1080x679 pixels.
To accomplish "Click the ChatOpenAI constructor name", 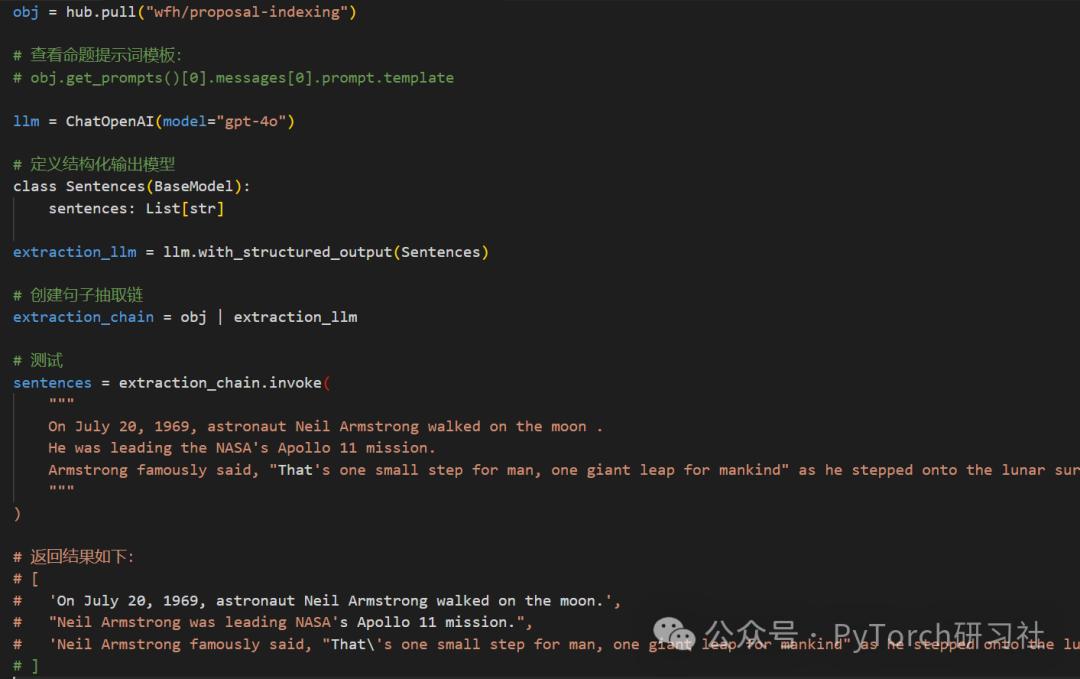I will click(110, 121).
